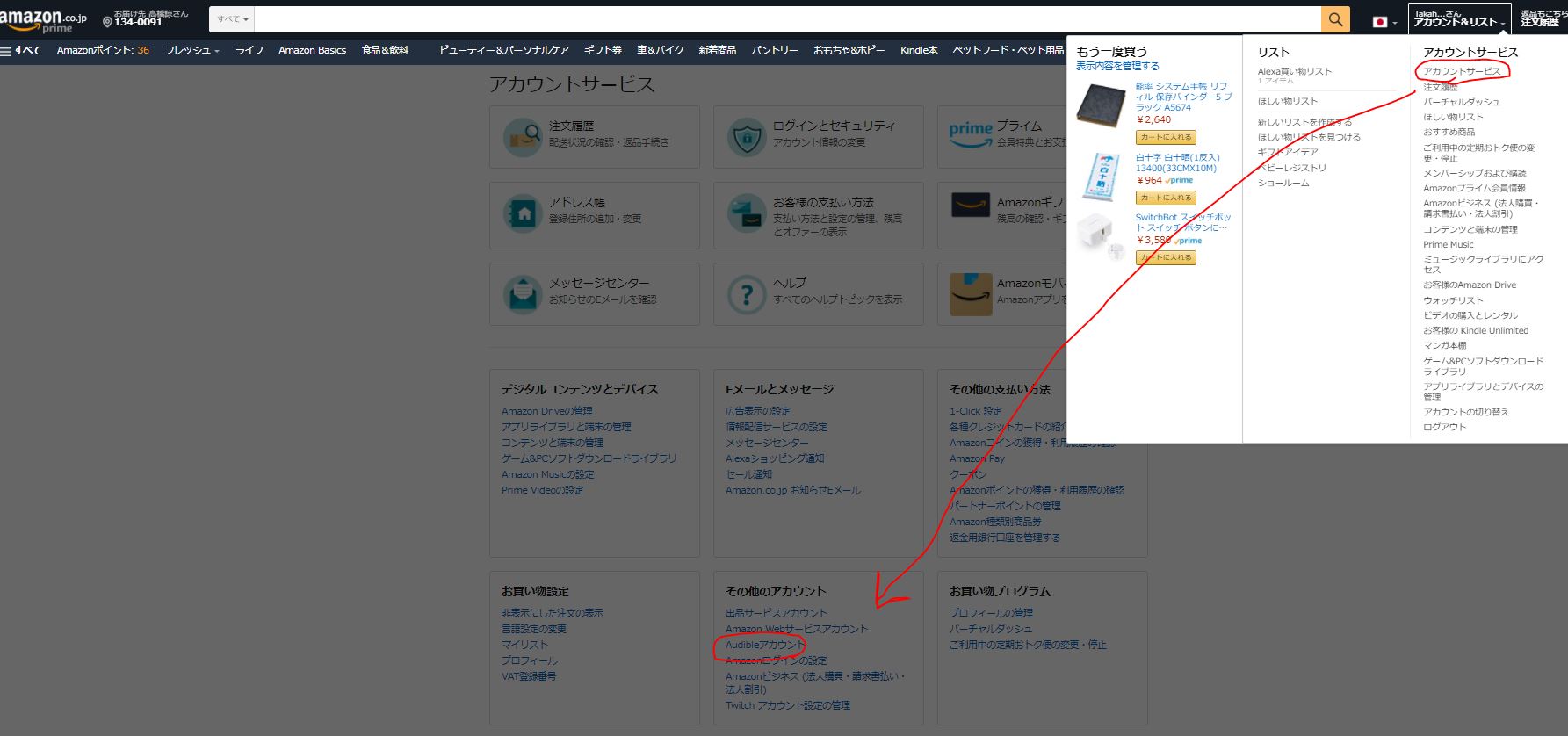The width and height of the screenshot is (1568, 736).
Task: Click the Amazon.co.jp prime logo
Action: click(44, 20)
